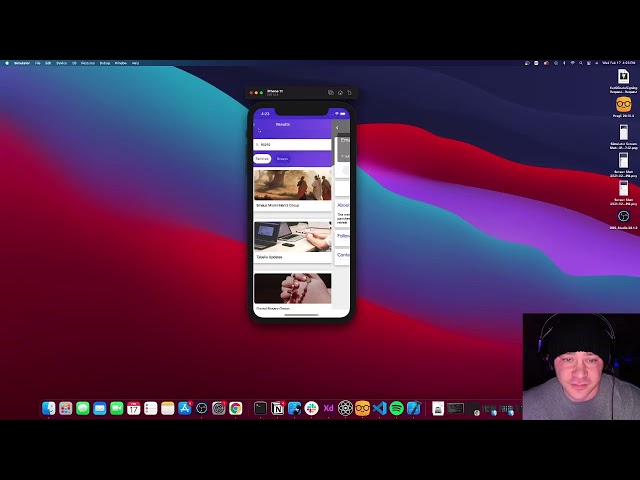Open the Device menu

pos(61,63)
